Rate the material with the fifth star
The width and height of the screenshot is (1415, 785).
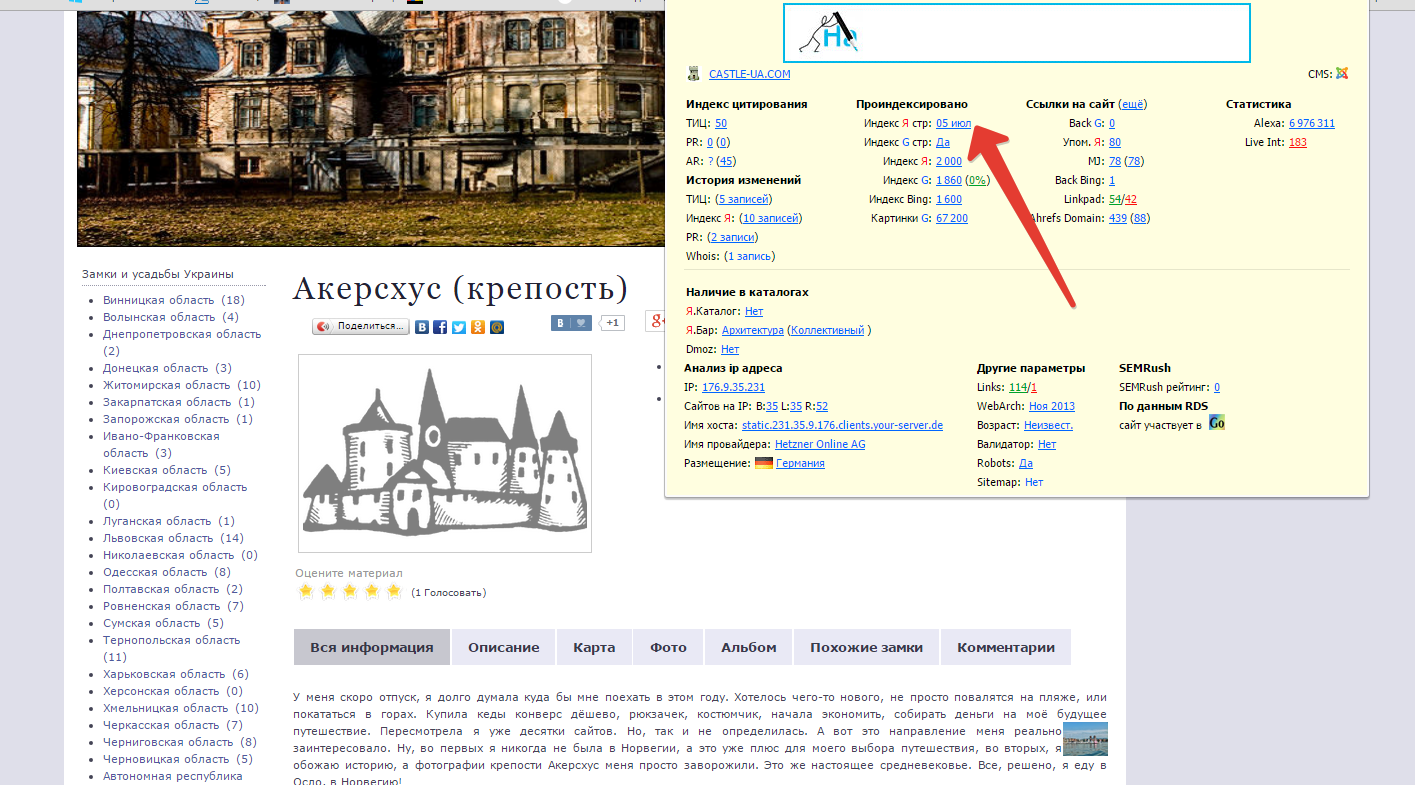[394, 592]
